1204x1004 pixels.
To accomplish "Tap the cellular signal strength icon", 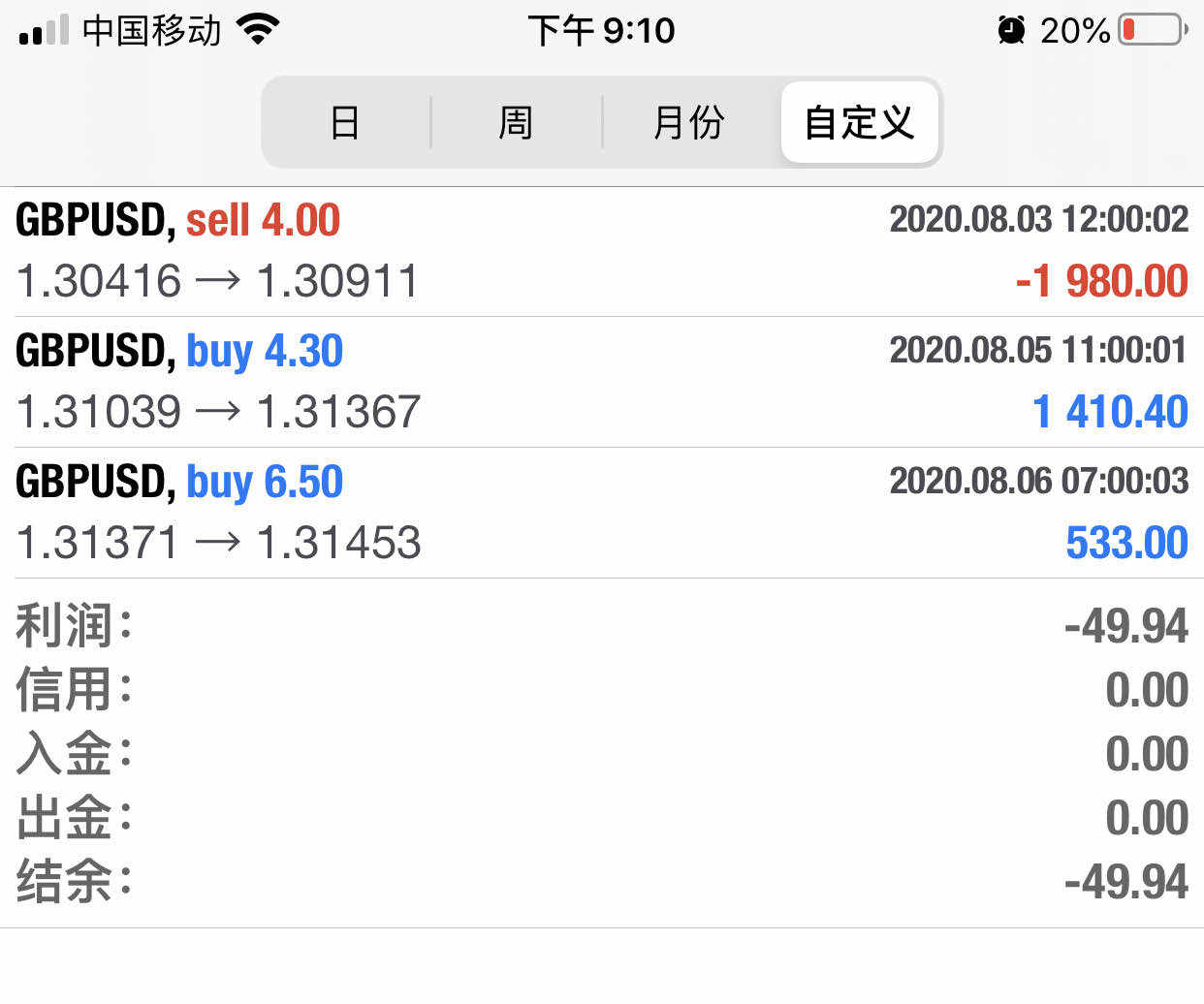I will 44,31.
